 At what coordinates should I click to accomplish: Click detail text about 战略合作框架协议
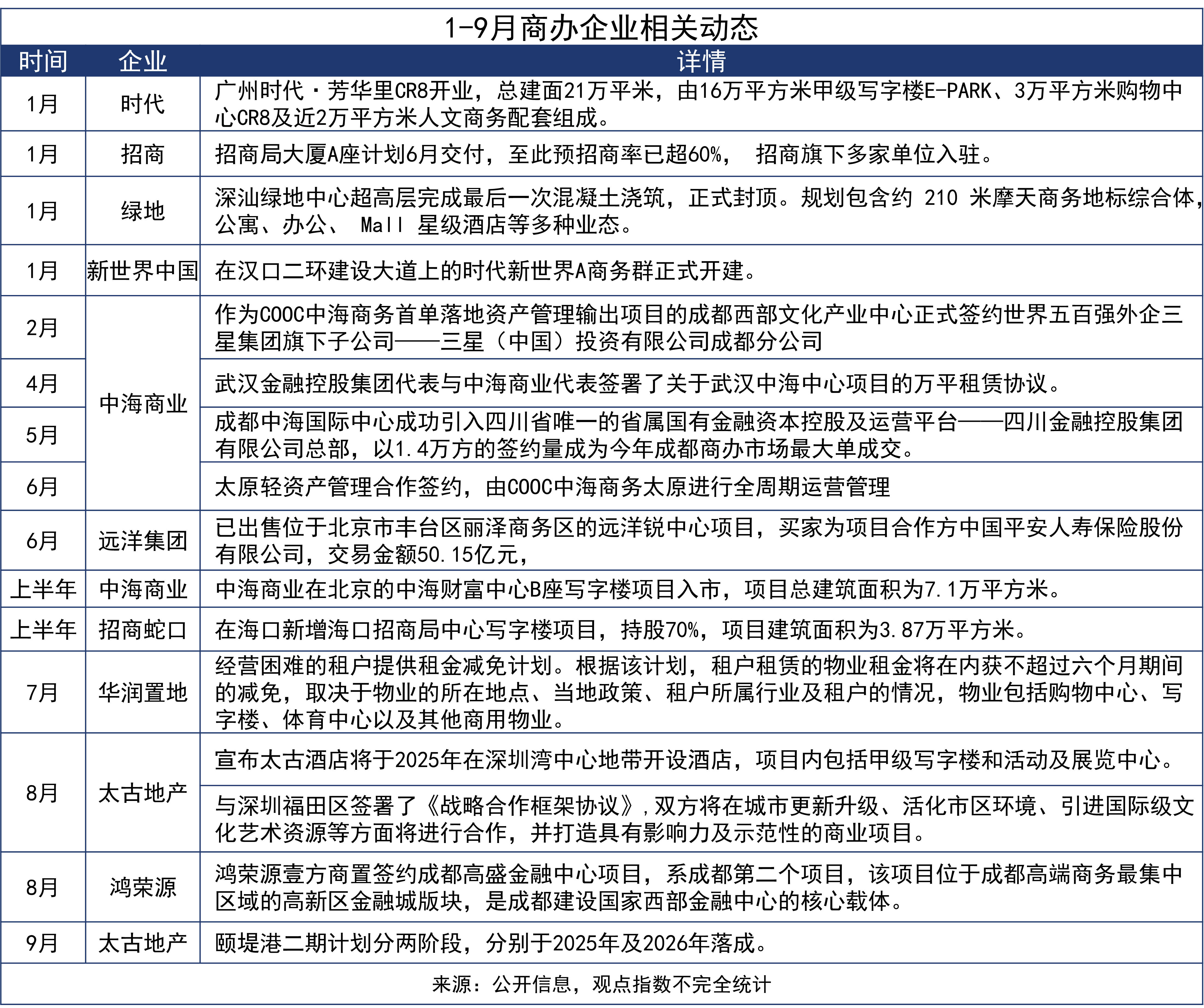pos(705,819)
